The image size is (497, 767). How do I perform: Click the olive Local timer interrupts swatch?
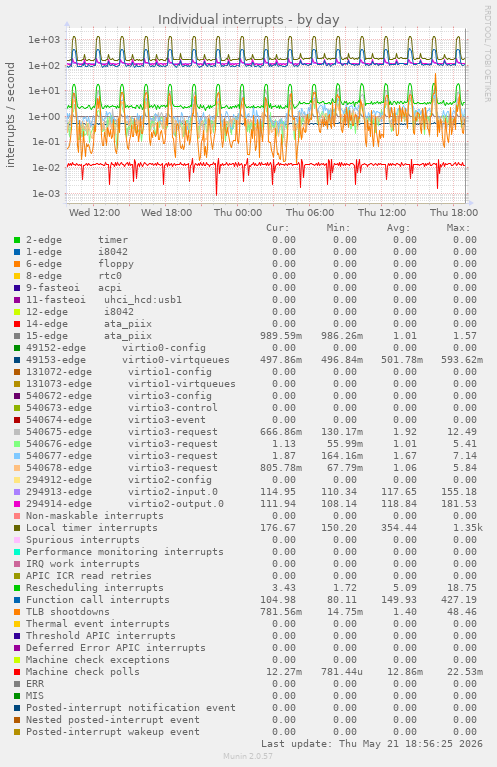[17, 528]
